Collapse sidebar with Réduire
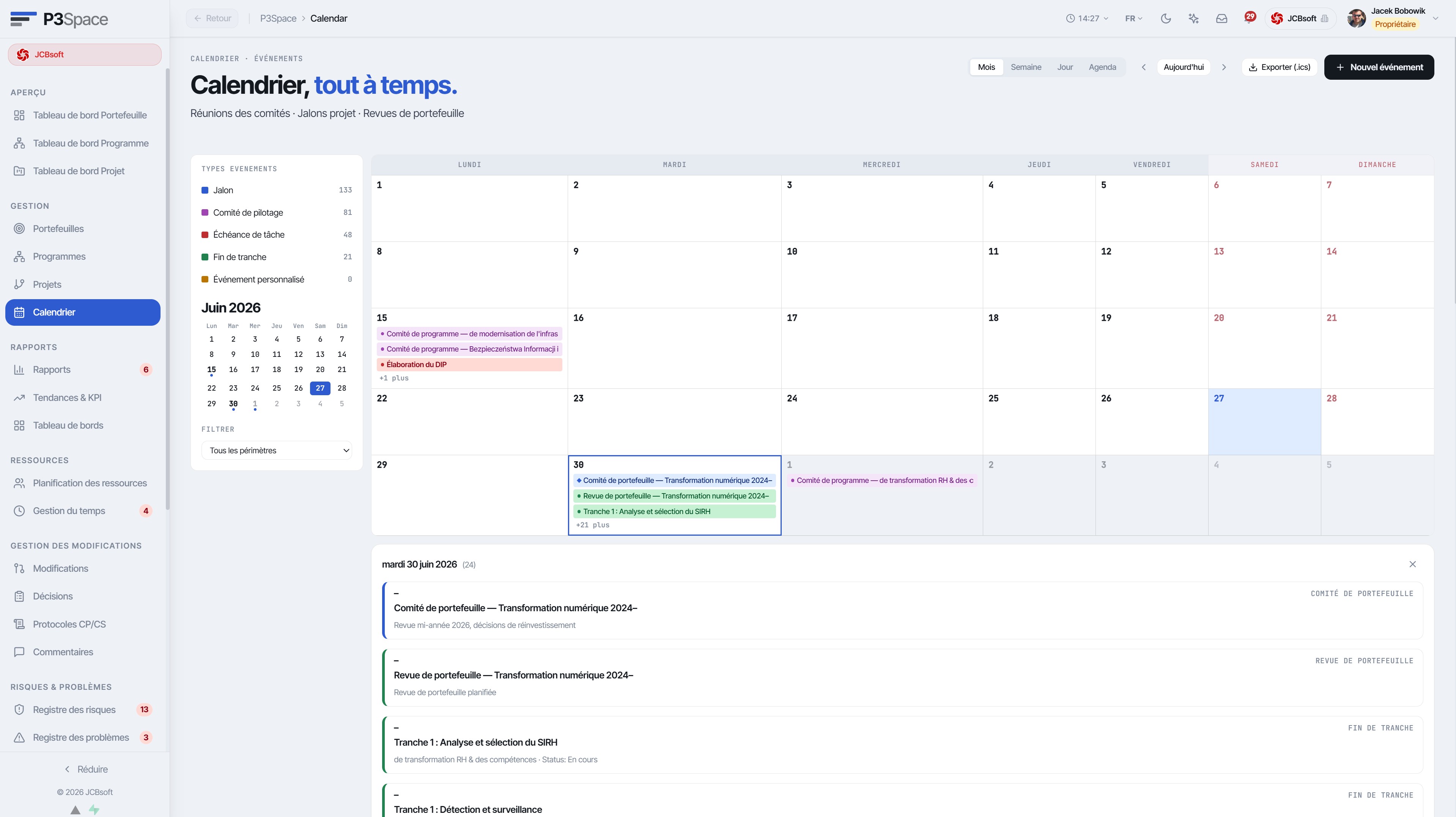1456x817 pixels. (85, 770)
